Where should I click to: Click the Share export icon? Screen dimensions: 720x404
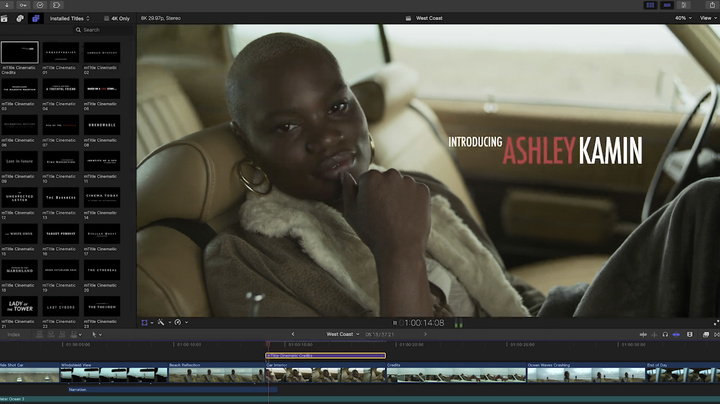[x=712, y=5]
